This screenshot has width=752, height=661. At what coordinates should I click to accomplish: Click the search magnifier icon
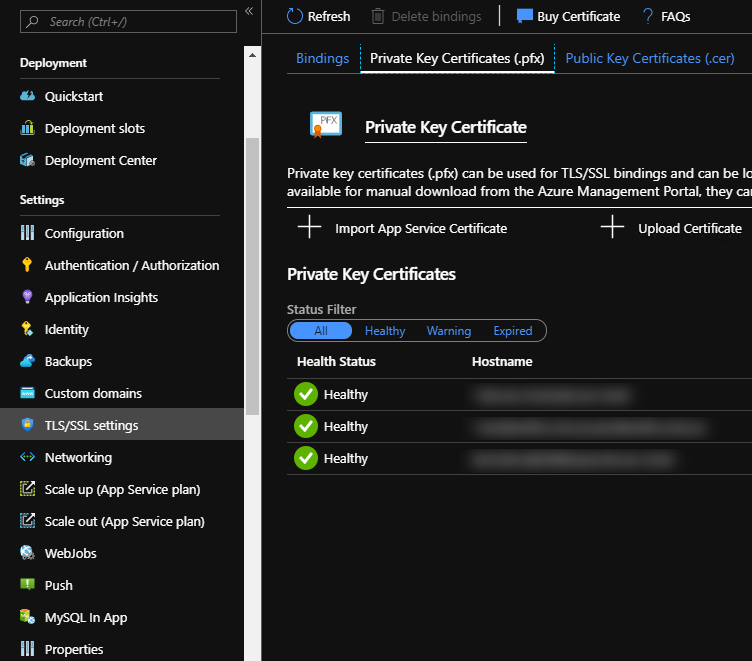coord(33,22)
